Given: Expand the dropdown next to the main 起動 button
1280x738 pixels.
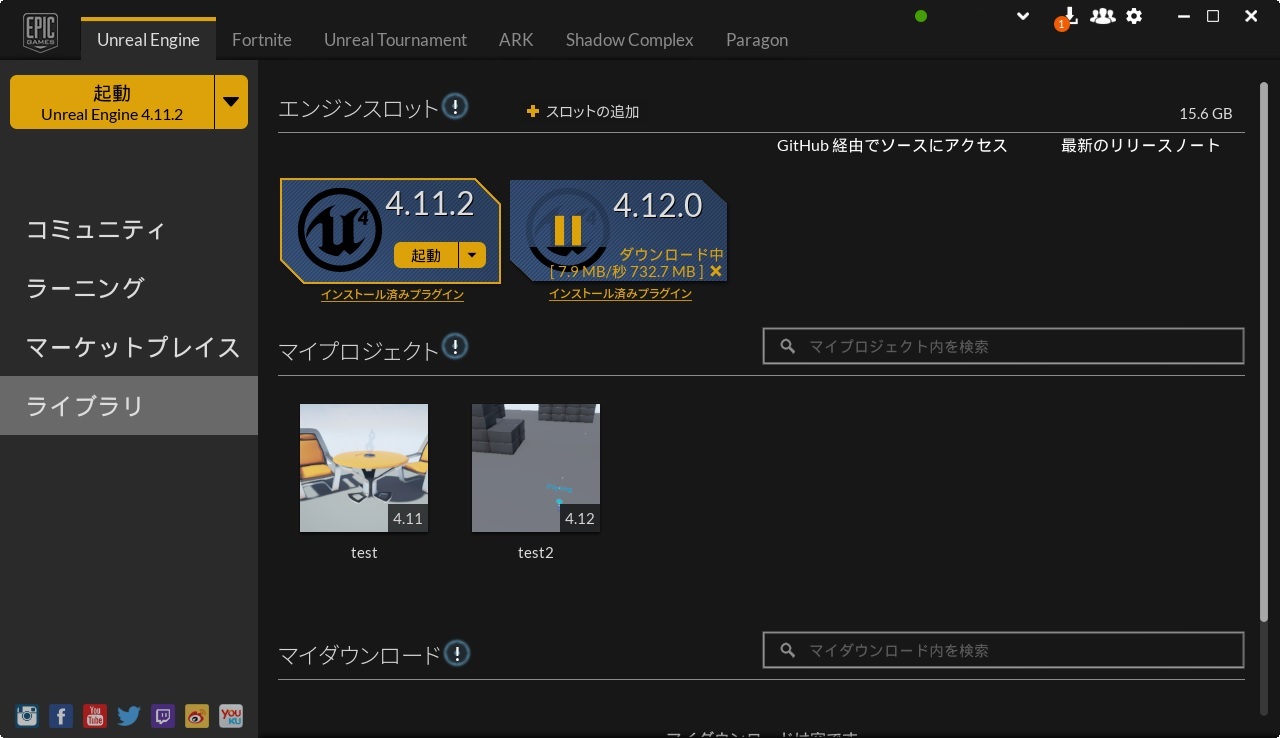Looking at the screenshot, I should coord(231,102).
